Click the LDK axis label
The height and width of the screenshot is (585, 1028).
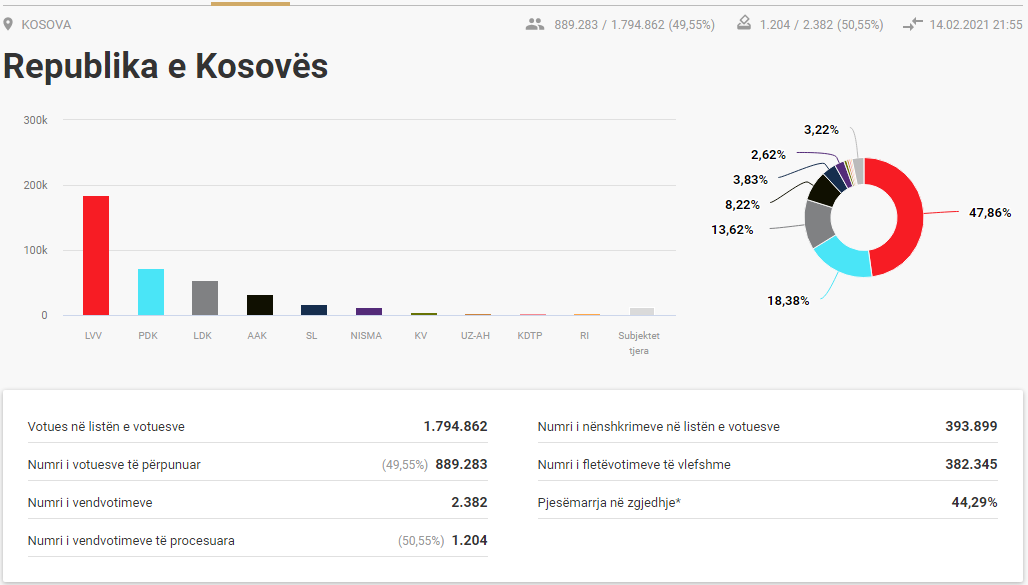[x=203, y=336]
